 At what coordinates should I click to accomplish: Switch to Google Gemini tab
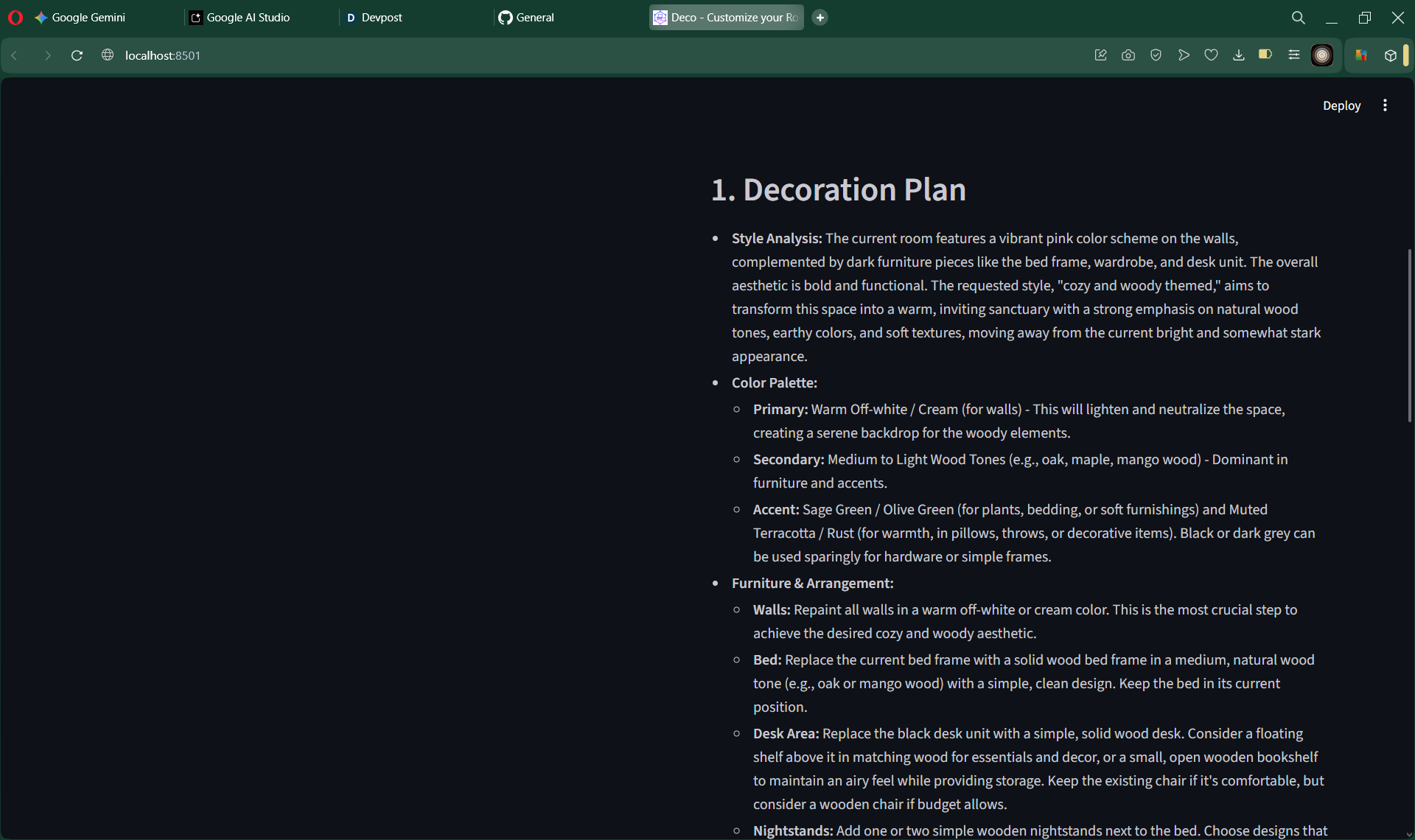88,18
